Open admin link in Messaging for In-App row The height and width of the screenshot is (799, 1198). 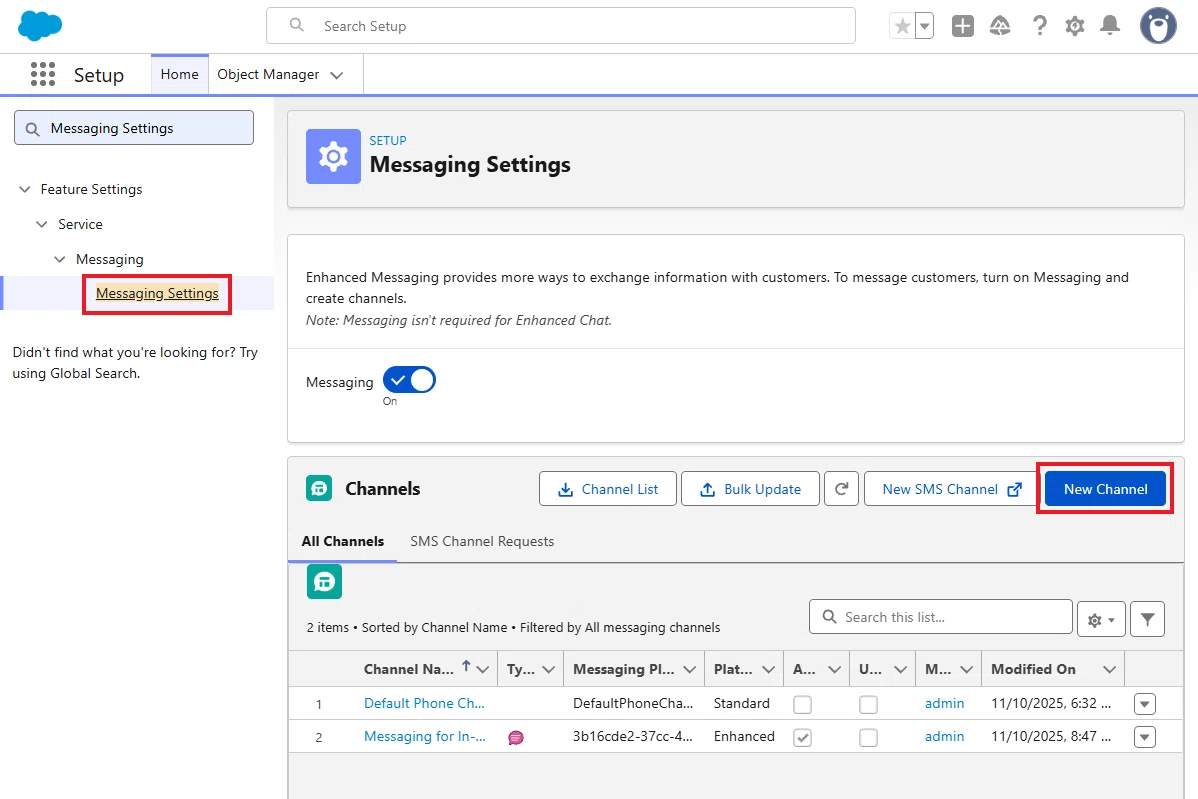[944, 736]
